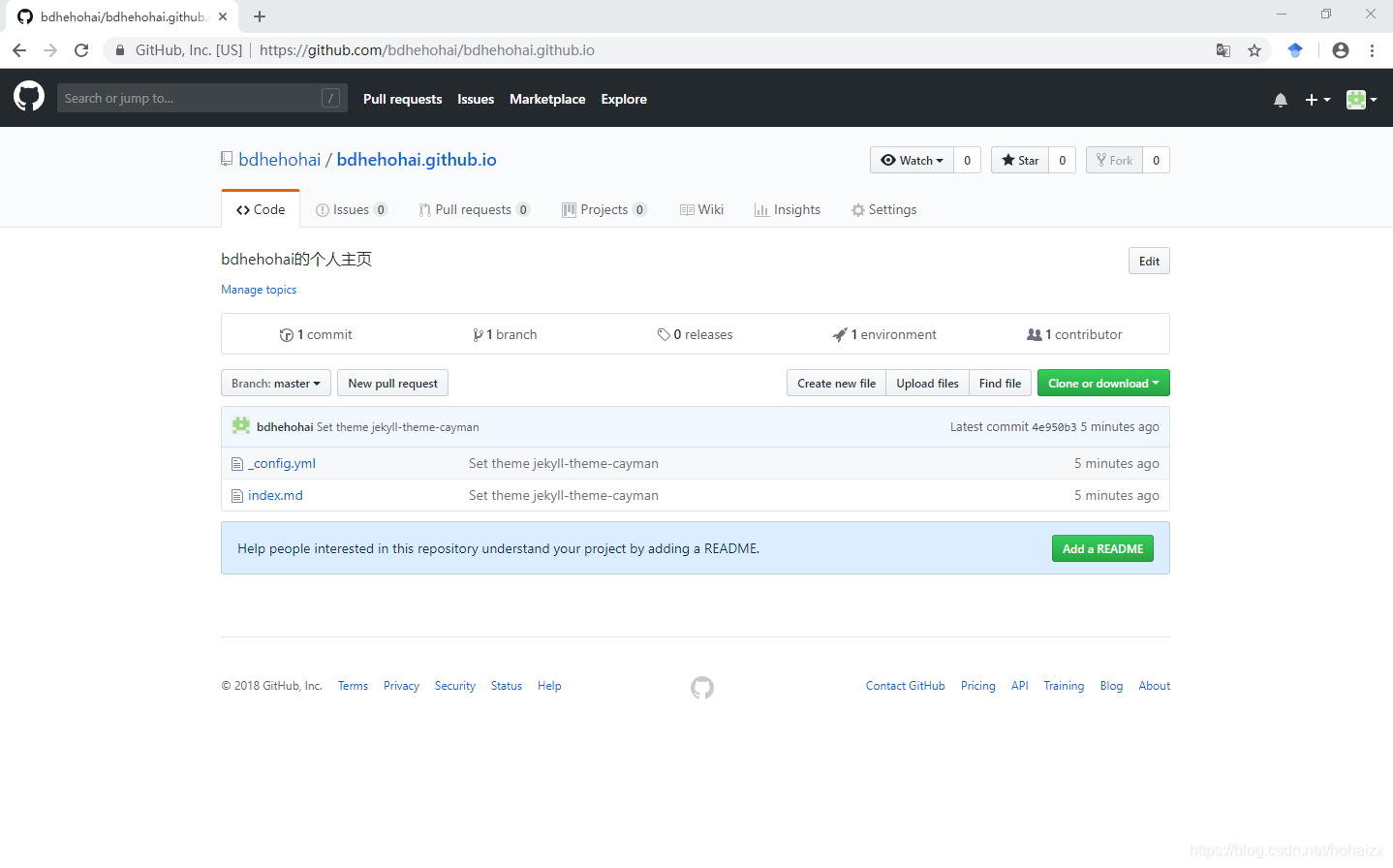Open the footer Contact GitHub link

pyautogui.click(x=905, y=686)
